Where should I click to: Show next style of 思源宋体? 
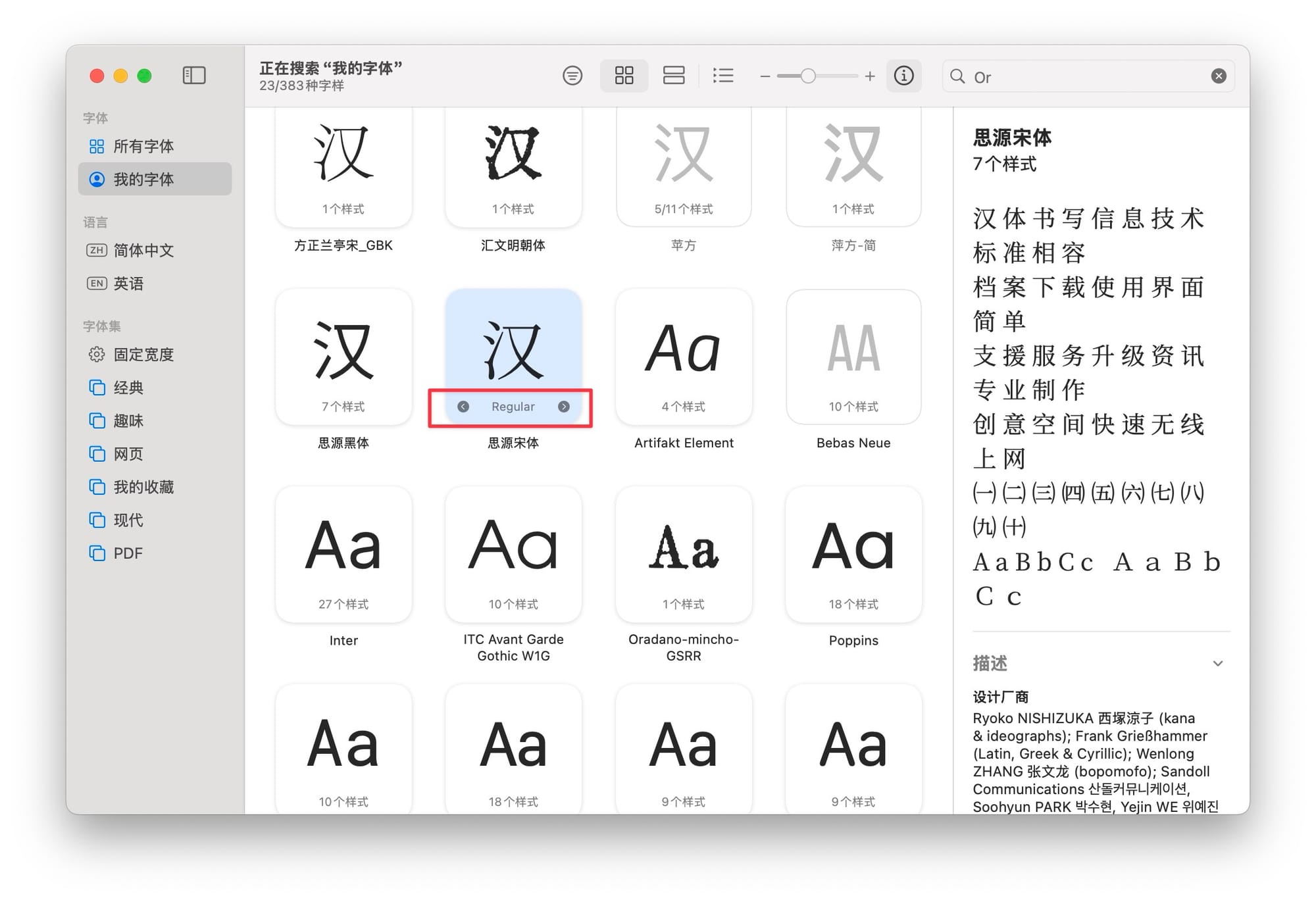(x=564, y=407)
